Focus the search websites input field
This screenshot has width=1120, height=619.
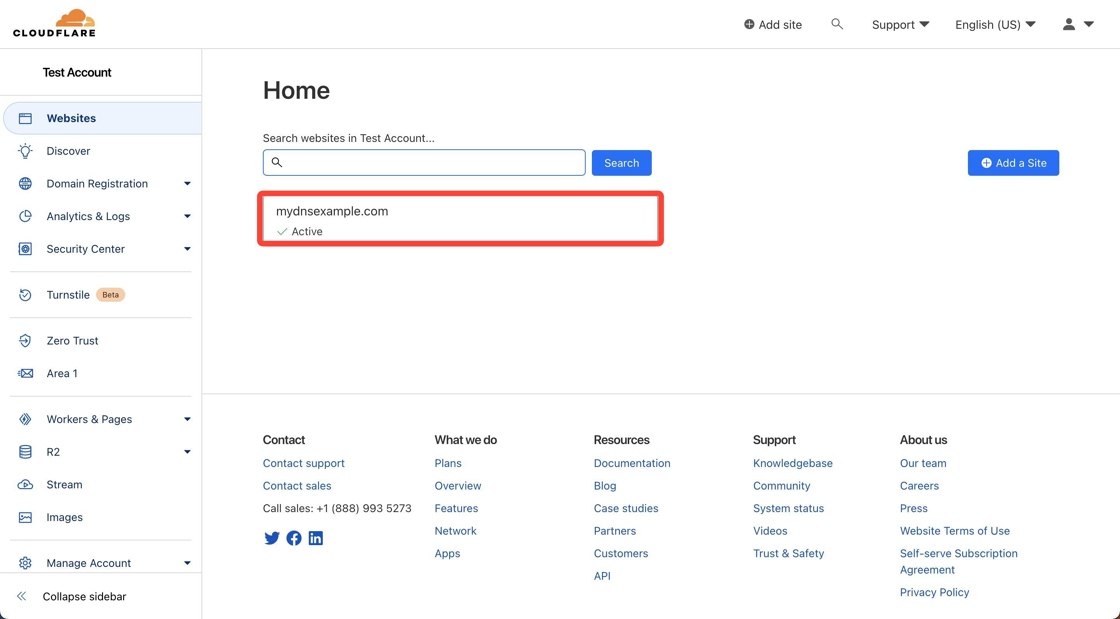pos(424,163)
